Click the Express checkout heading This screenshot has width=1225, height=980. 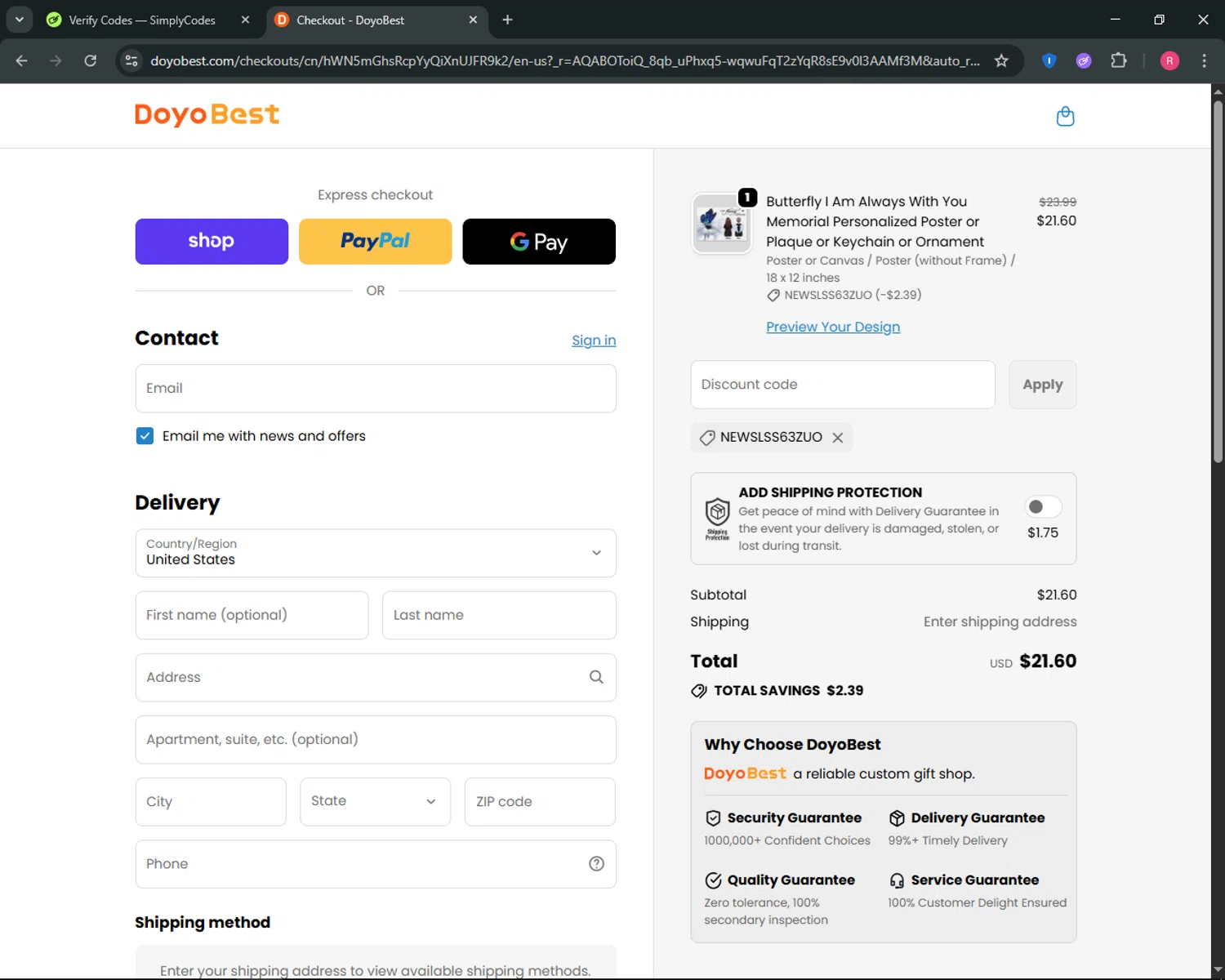coord(376,195)
